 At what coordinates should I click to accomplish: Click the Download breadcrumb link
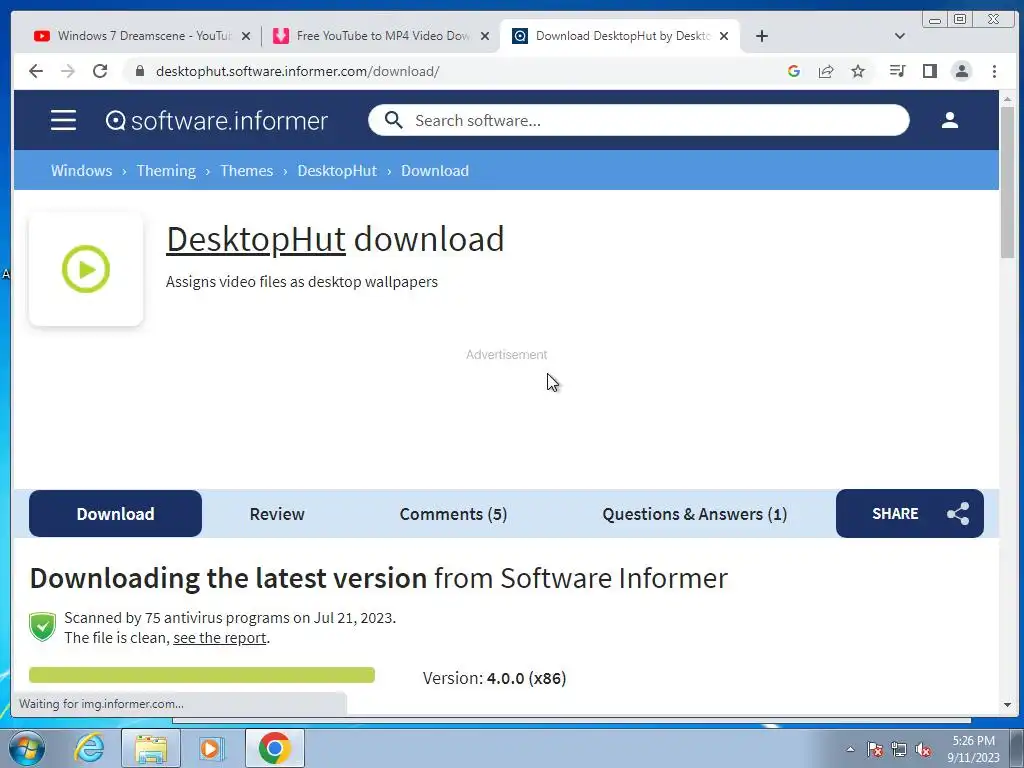[435, 170]
